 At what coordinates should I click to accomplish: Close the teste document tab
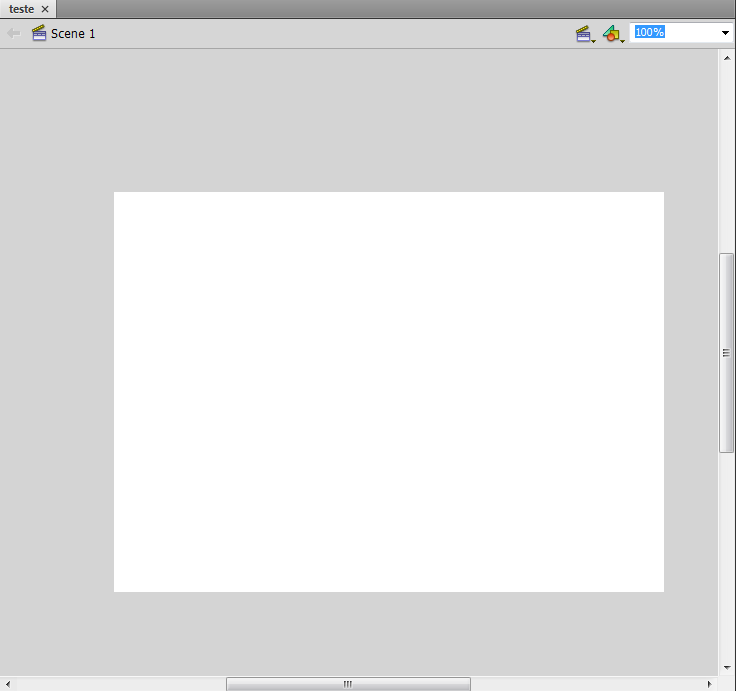click(45, 9)
